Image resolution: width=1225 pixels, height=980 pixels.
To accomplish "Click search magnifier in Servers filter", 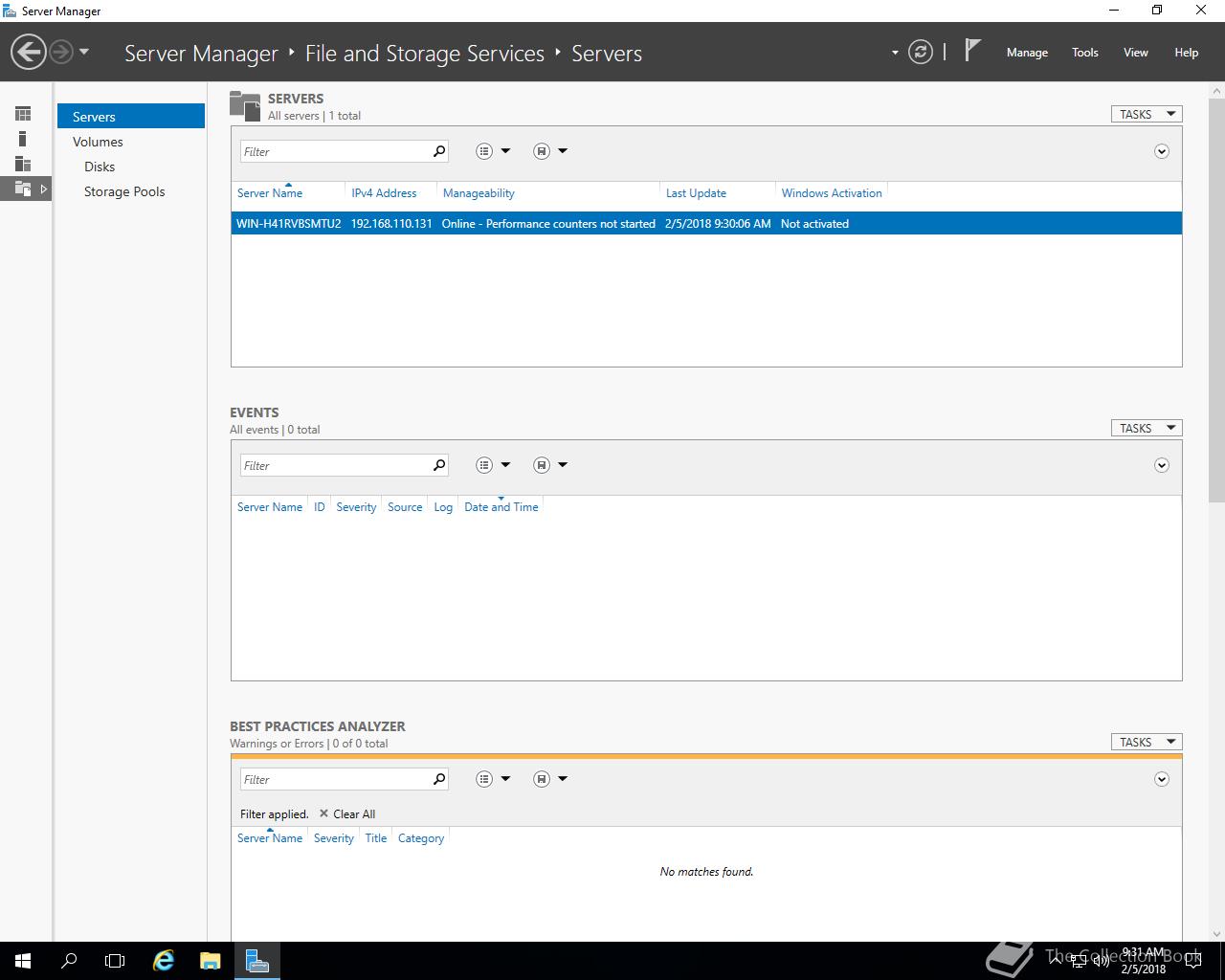I will [439, 151].
